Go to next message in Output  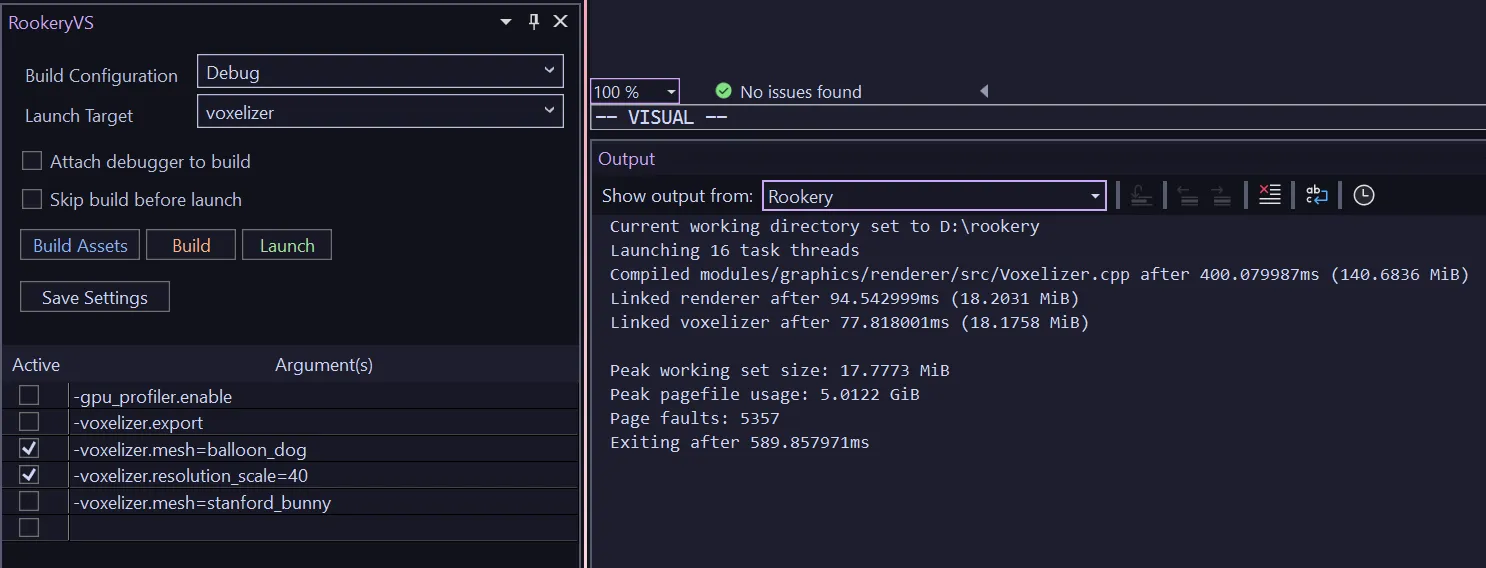coord(1221,196)
